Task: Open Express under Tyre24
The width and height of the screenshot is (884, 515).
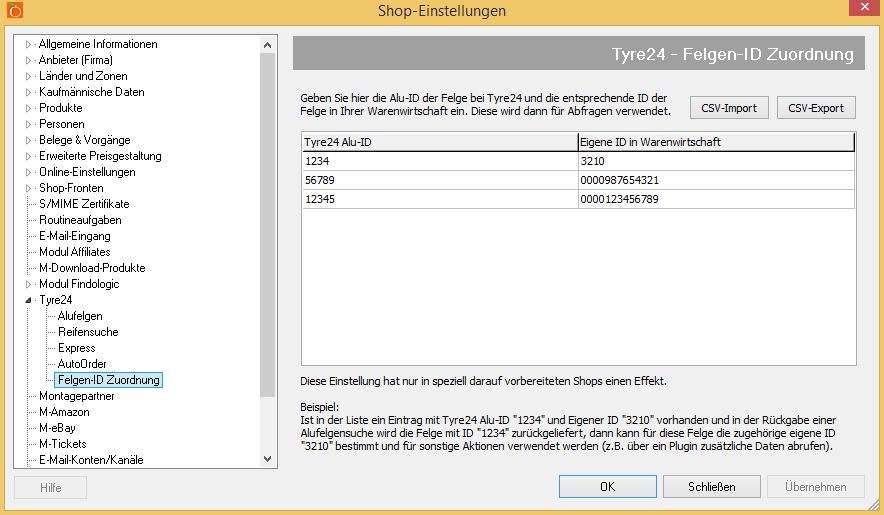Action: pyautogui.click(x=77, y=348)
